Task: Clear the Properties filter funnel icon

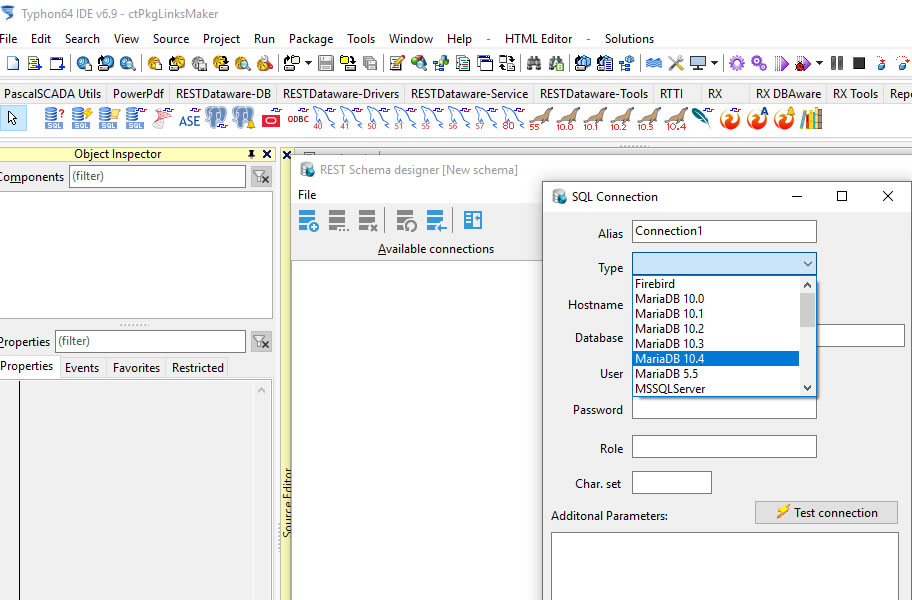Action: point(261,342)
